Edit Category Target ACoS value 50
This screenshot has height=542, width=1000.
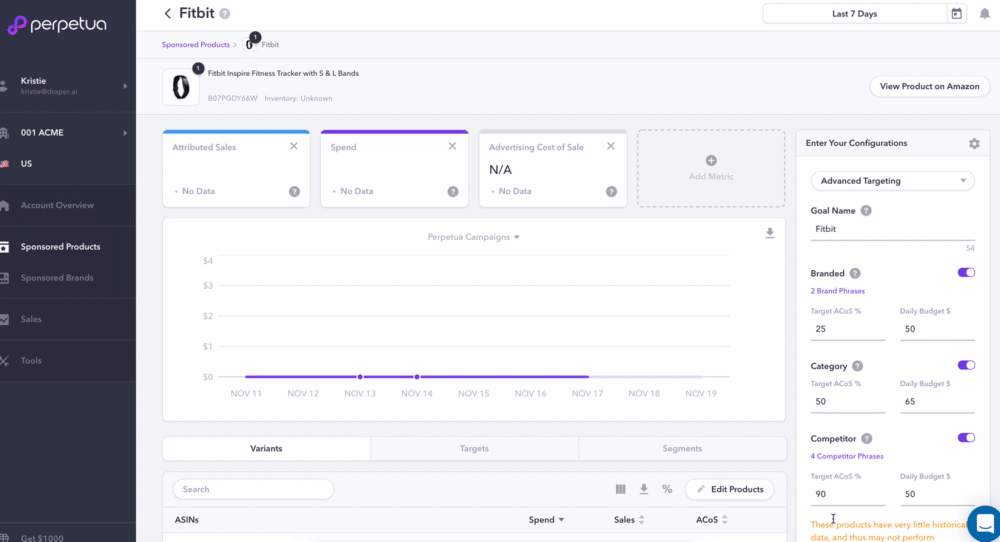click(848, 402)
